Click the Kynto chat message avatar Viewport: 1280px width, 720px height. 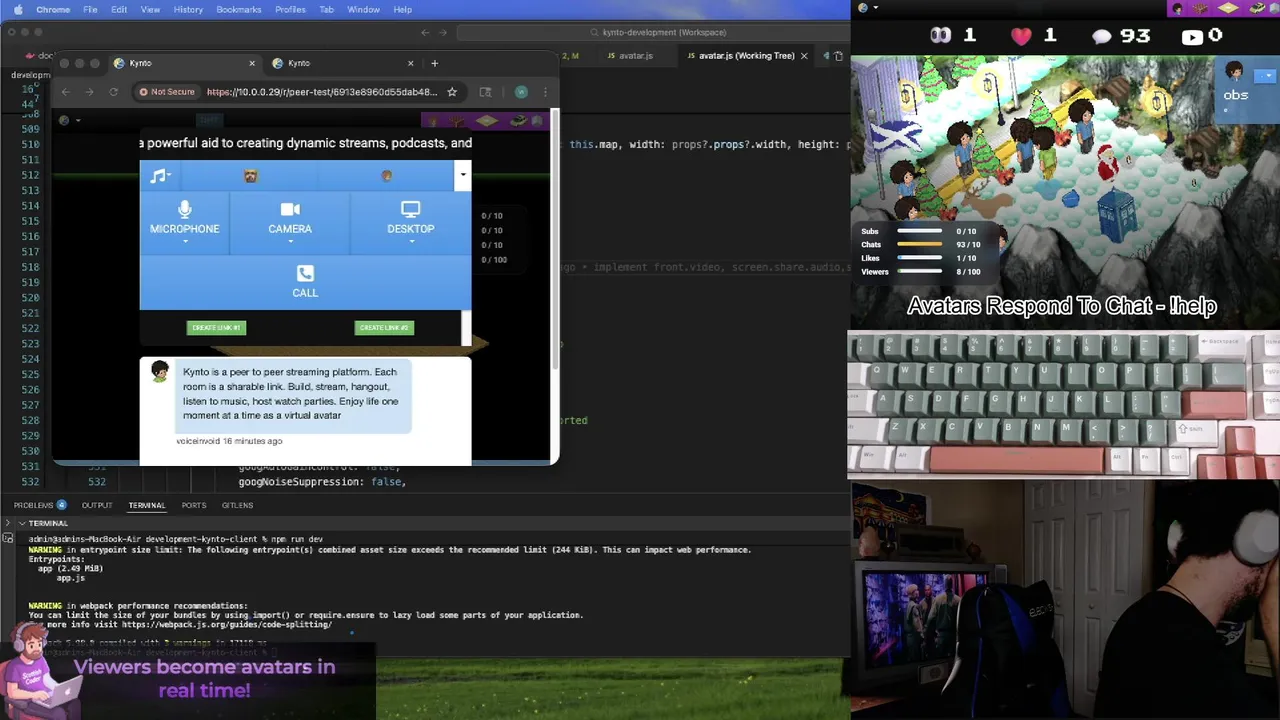pos(160,372)
